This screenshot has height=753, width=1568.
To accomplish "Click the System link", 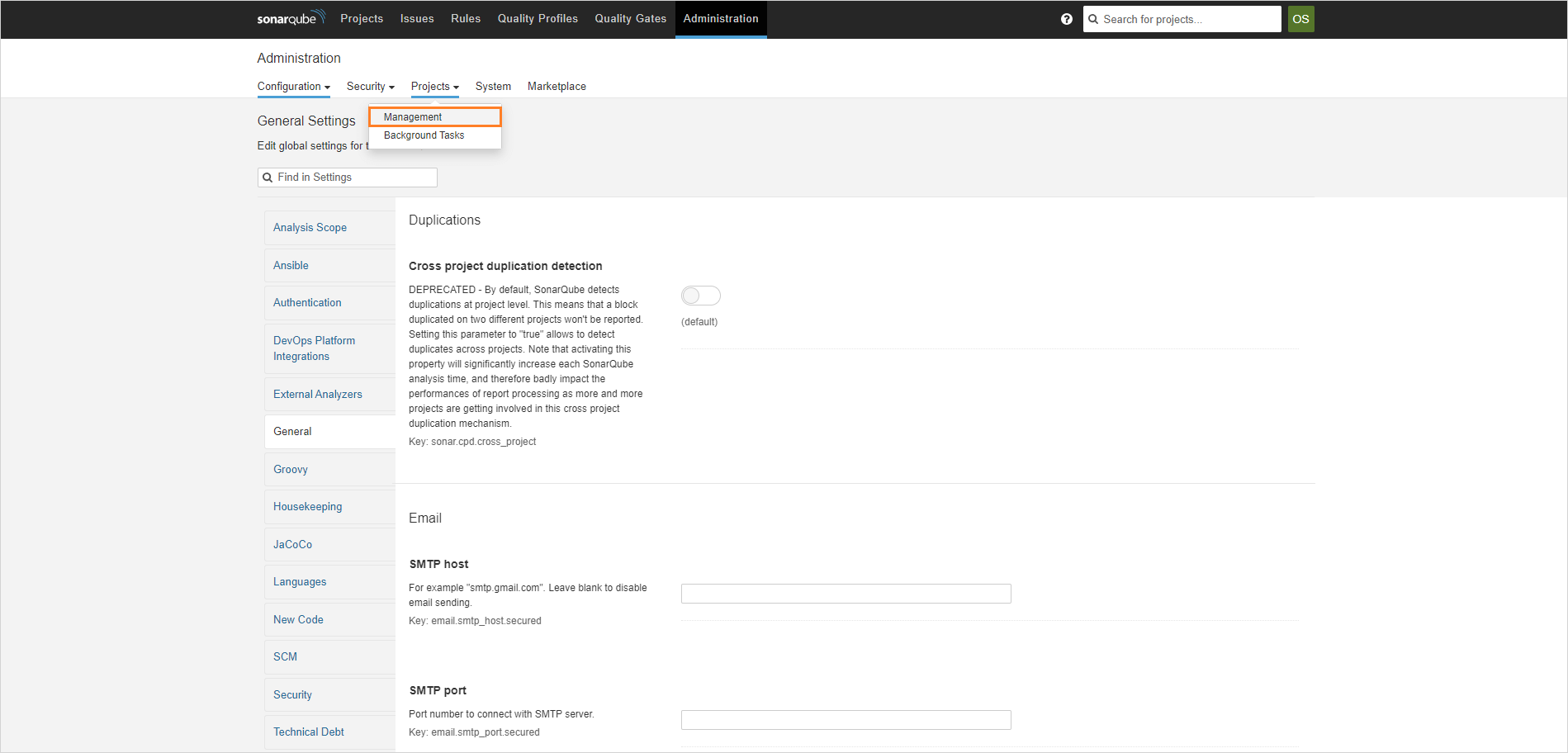I will 493,86.
